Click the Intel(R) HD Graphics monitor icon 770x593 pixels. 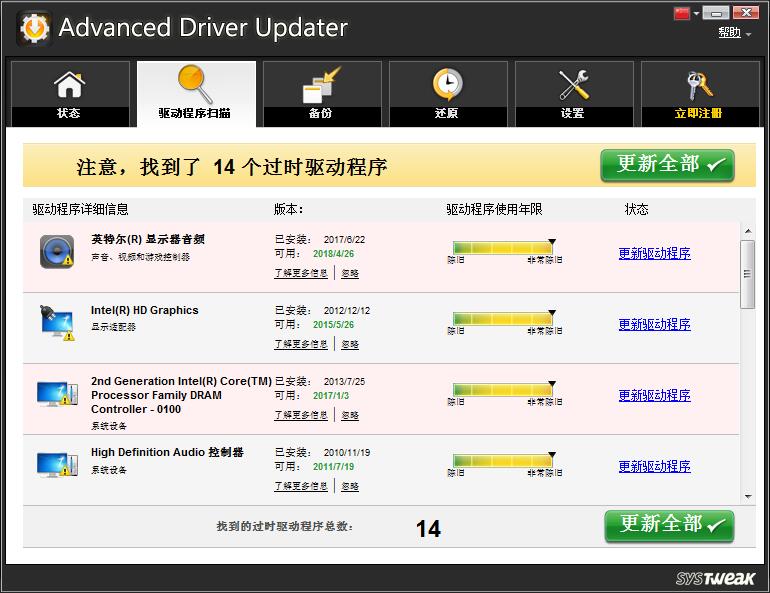tap(57, 323)
